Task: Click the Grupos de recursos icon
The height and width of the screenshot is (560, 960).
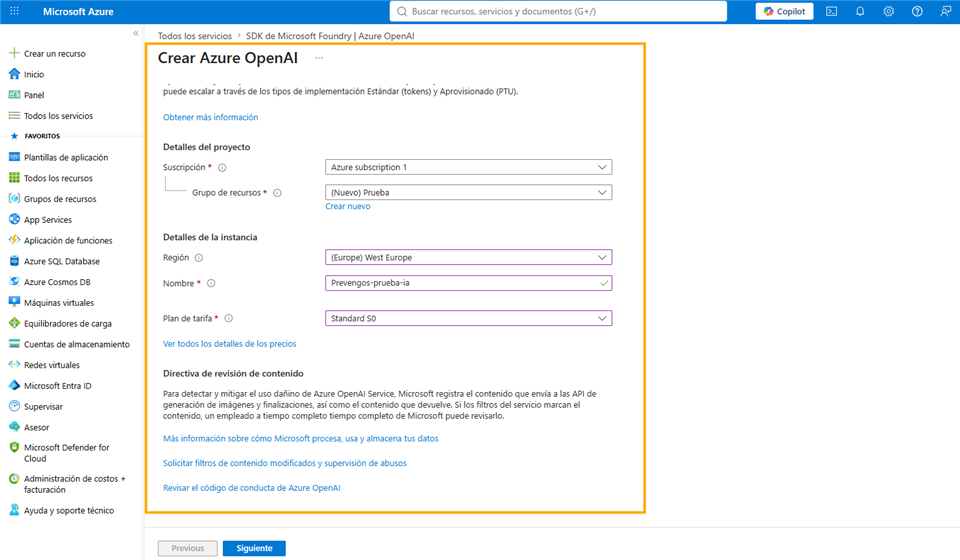Action: 14,199
